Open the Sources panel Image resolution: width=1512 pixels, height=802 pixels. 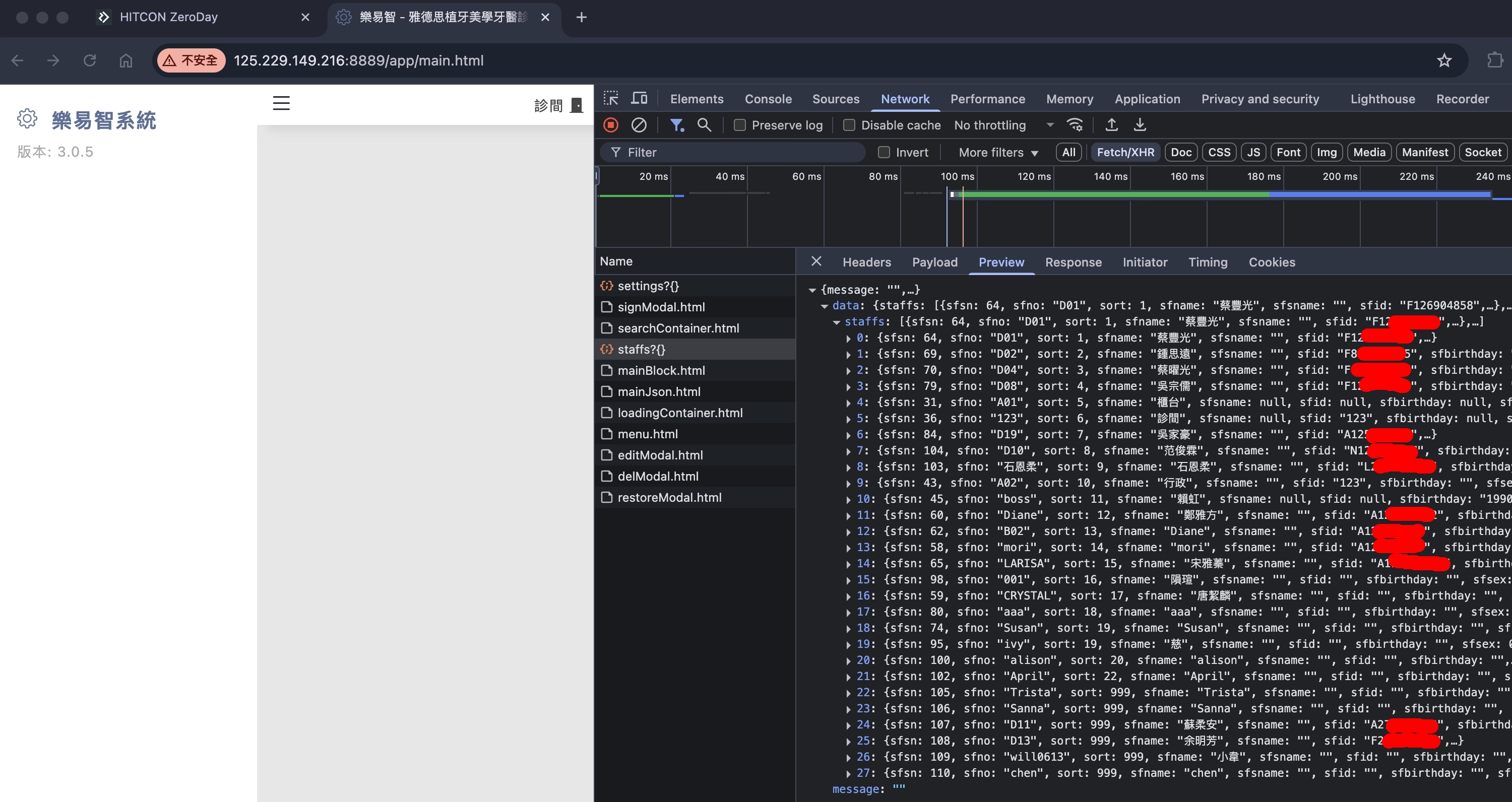(x=835, y=99)
